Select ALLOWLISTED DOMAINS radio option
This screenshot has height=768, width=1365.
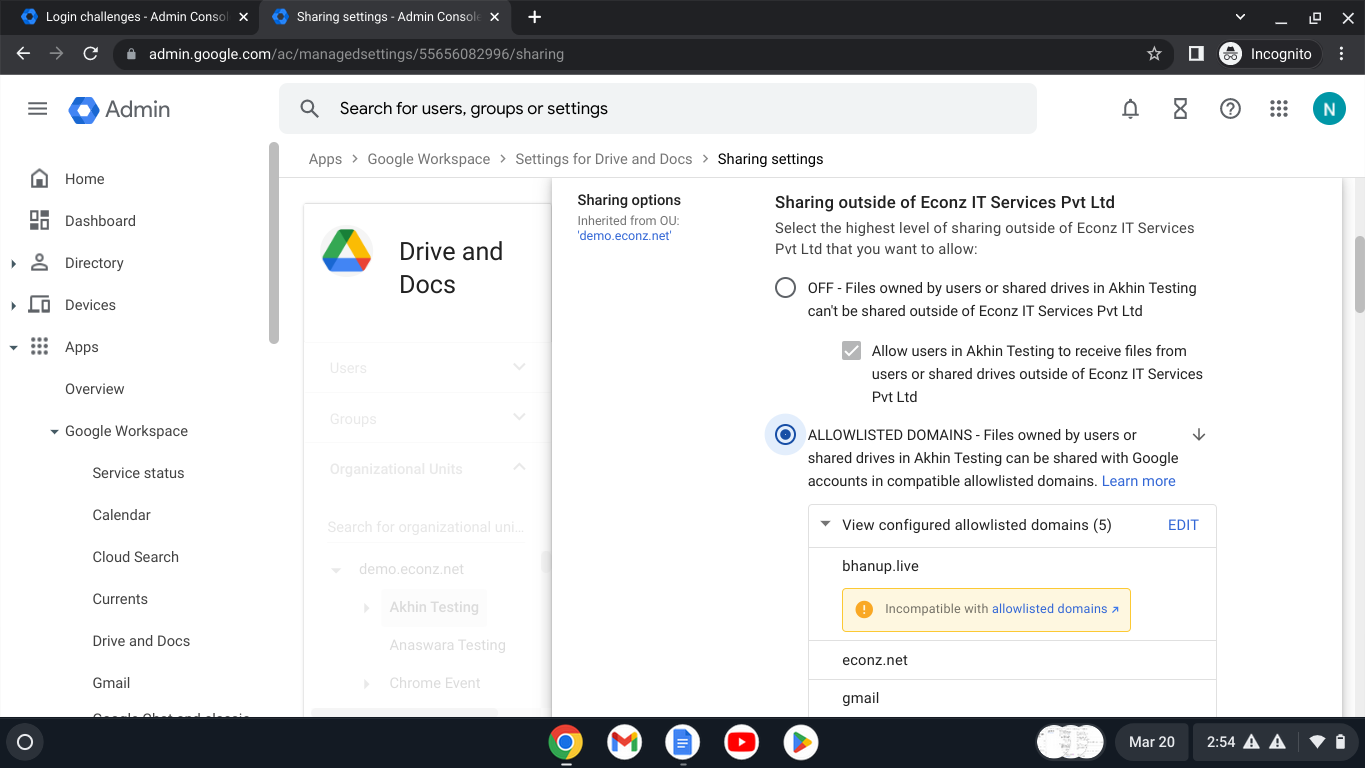pyautogui.click(x=785, y=435)
